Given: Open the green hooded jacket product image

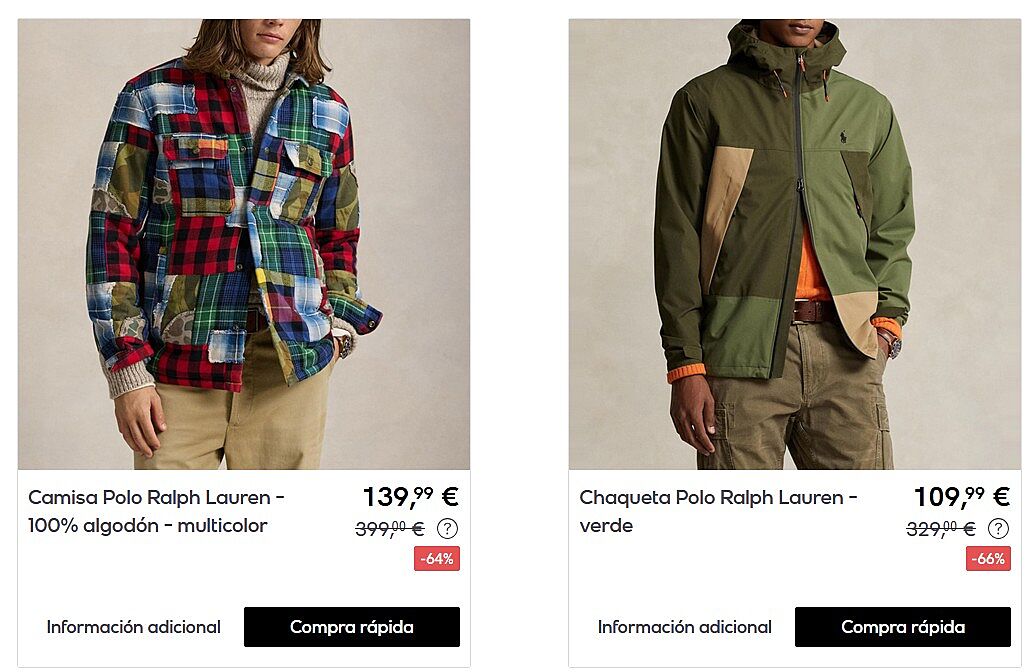Looking at the screenshot, I should tap(795, 244).
